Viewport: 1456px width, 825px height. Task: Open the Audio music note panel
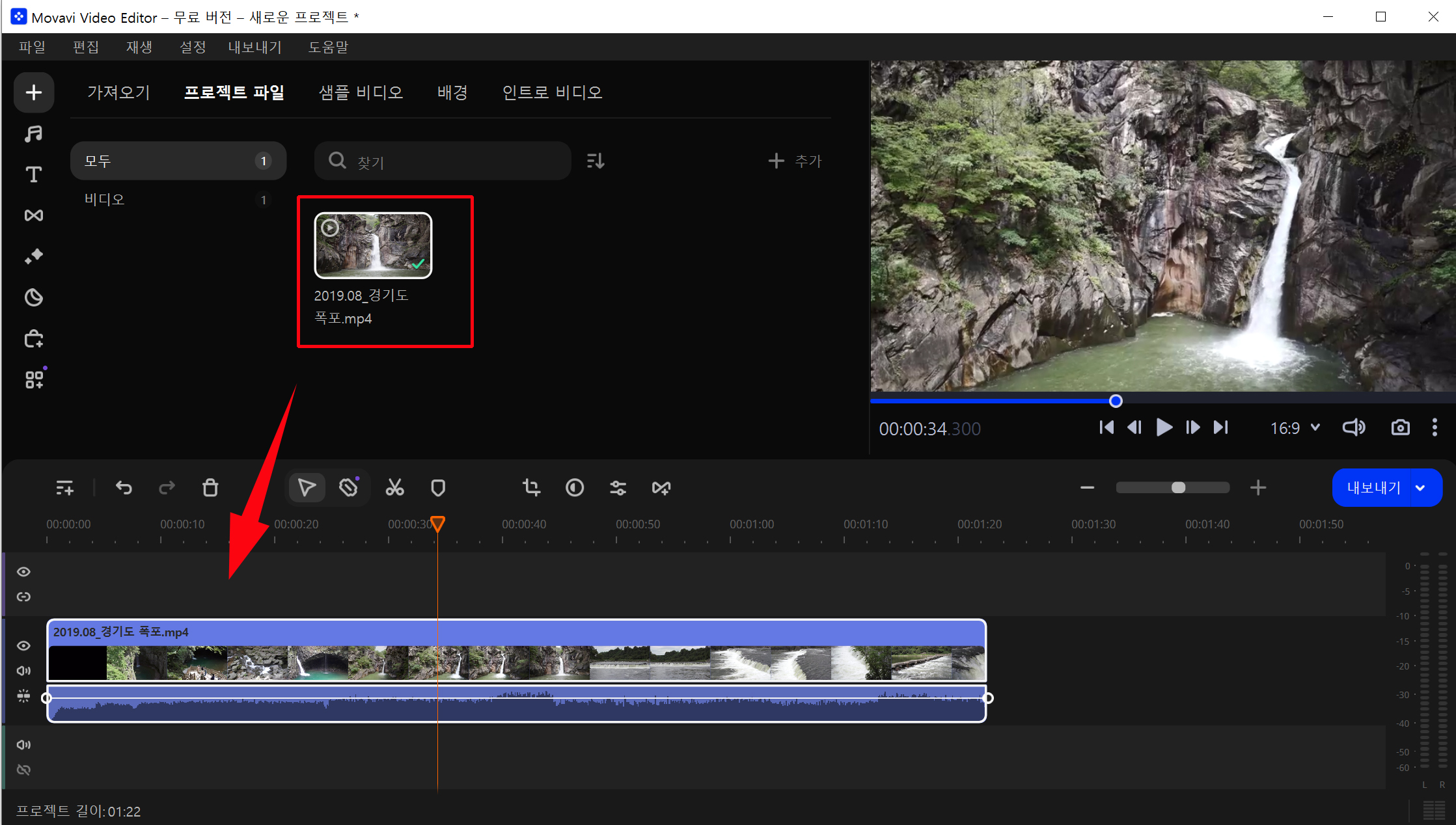tap(34, 133)
